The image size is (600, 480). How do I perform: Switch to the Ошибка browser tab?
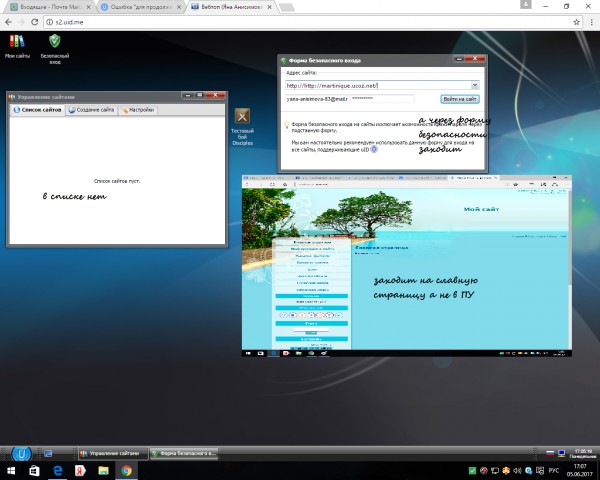(x=141, y=7)
